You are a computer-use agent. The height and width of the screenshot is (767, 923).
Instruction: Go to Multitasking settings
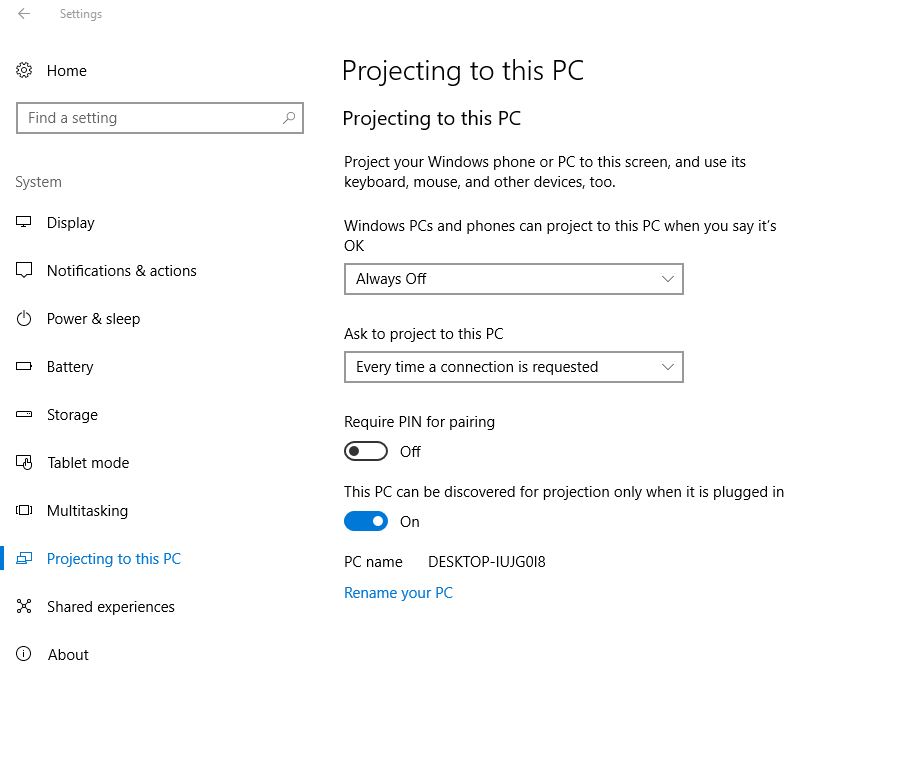(x=87, y=510)
